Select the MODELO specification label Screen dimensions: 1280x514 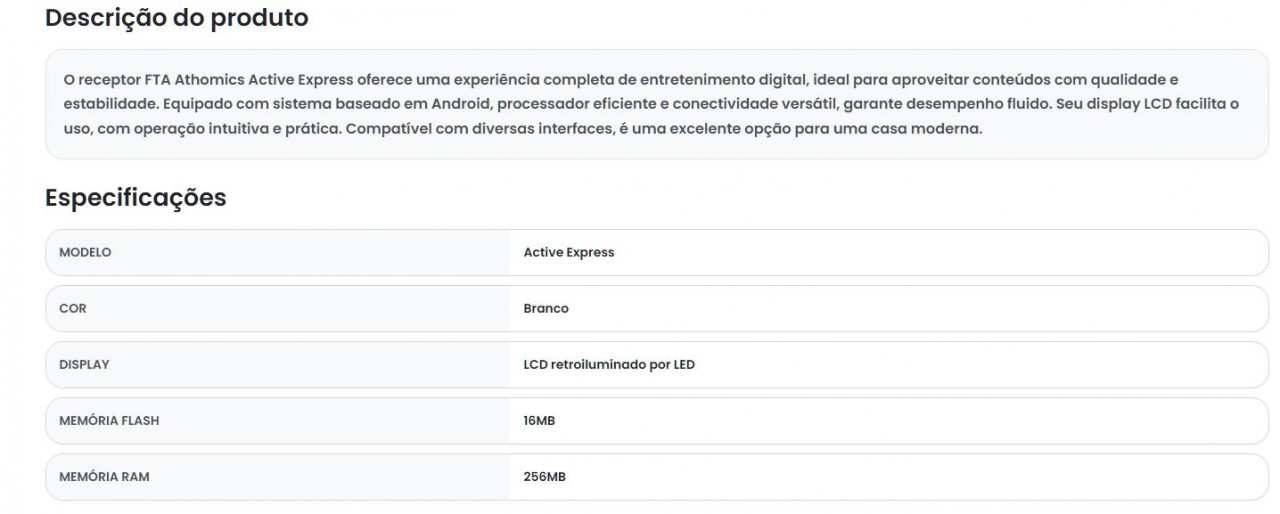point(85,252)
